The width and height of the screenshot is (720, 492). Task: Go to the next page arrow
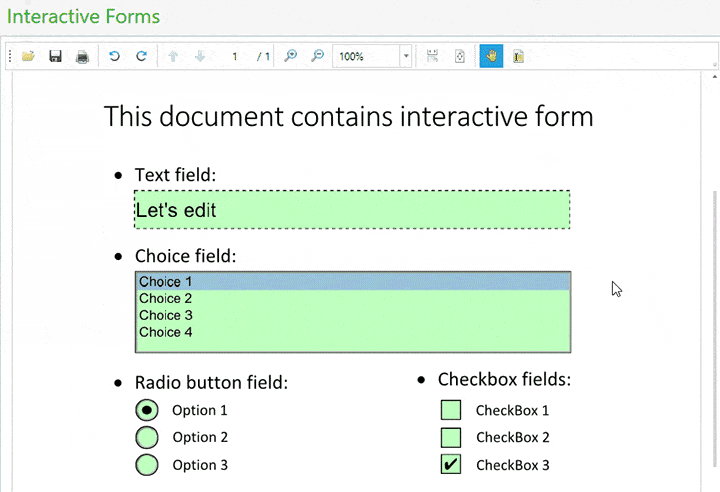[x=200, y=57]
